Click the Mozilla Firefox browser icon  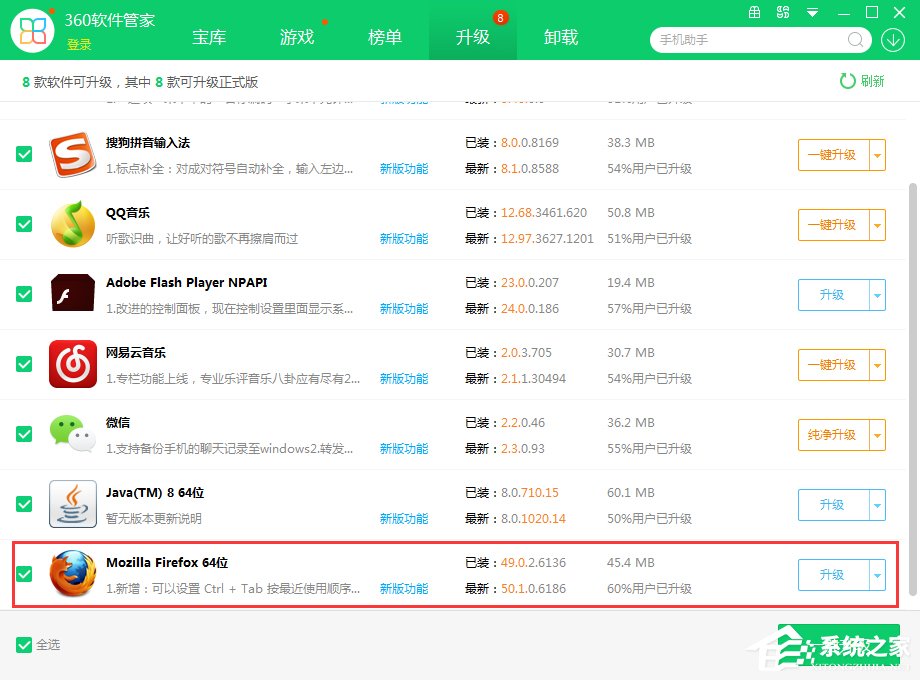71,574
